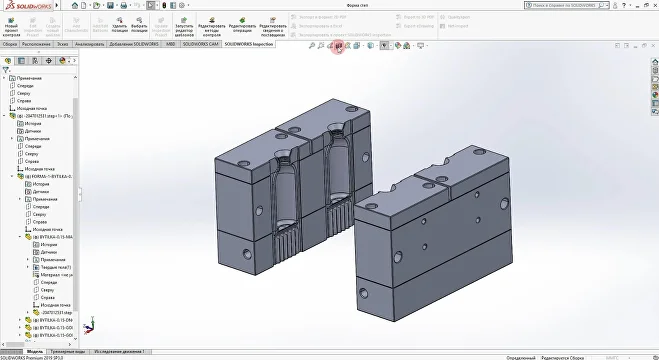
Task: Open the DisplayManager color ball tab
Action: (62, 61)
